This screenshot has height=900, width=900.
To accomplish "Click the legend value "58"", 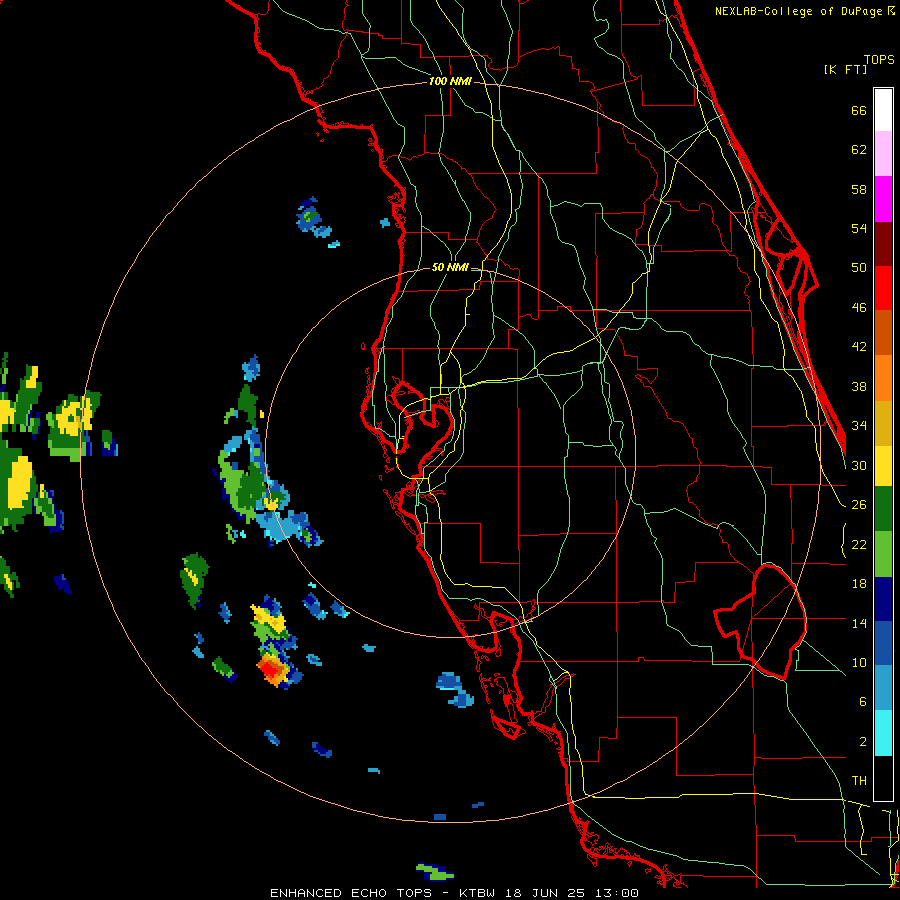I will (x=859, y=189).
